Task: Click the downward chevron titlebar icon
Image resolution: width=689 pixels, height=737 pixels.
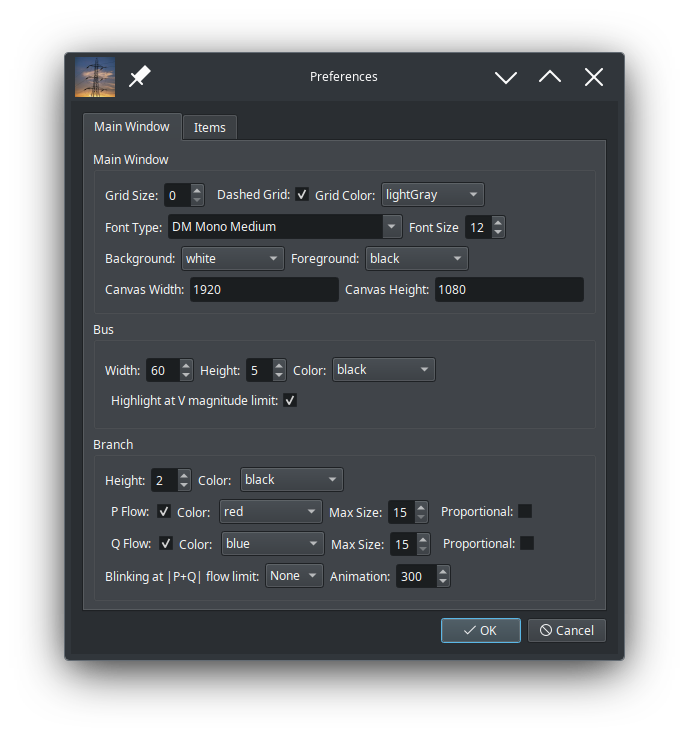Action: [x=506, y=77]
